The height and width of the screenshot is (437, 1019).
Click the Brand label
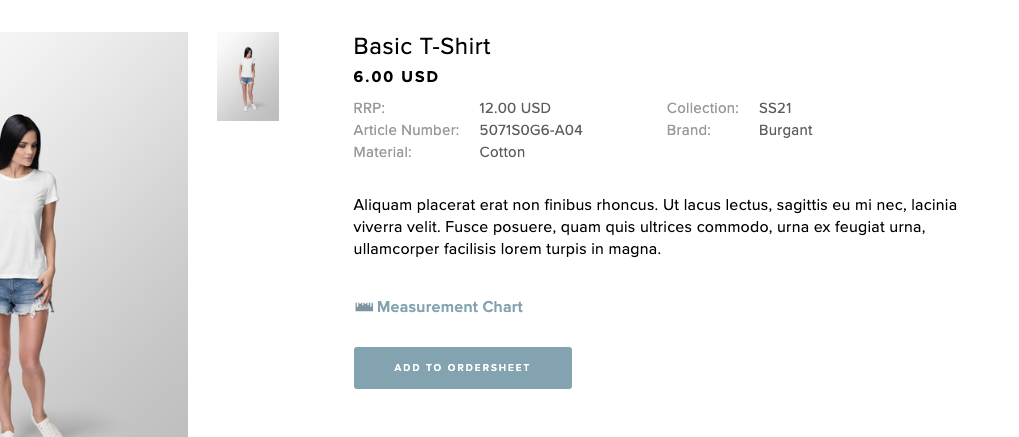tap(689, 130)
